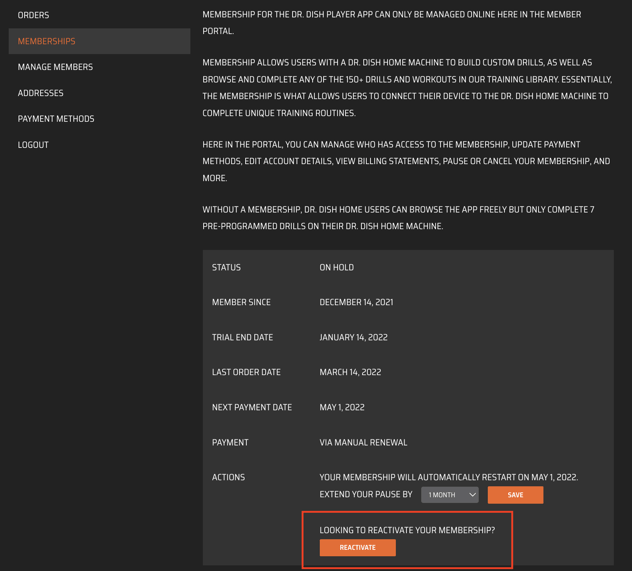Click the orange Save button

(515, 495)
